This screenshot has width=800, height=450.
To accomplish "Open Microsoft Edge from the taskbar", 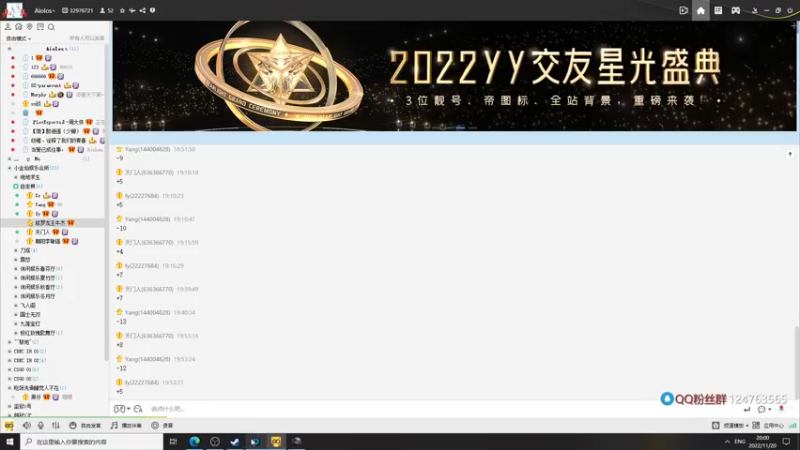I will [194, 441].
